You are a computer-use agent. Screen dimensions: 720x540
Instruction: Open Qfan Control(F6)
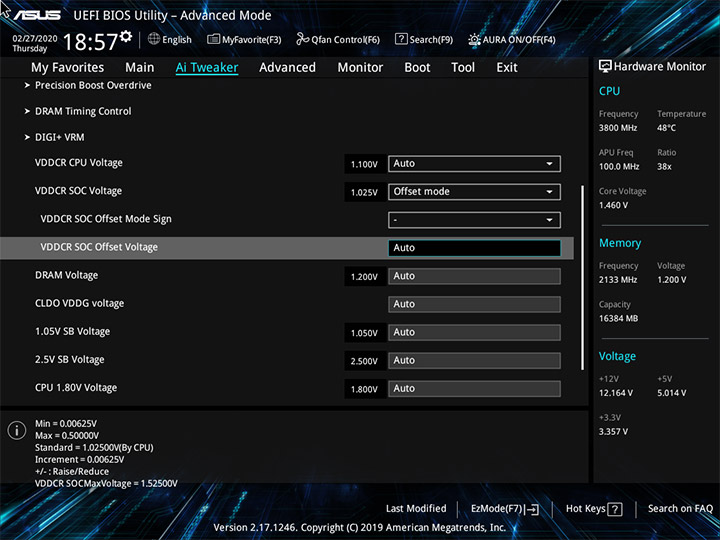pyautogui.click(x=338, y=39)
